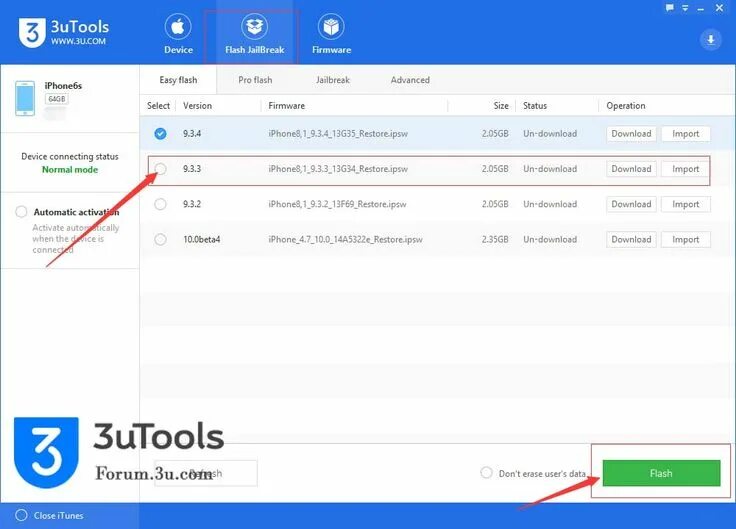Screen dimensions: 736x529
Task: Click iPhone8,1_9.3.2_13F69_Restore.ipsw firmware name
Action: [x=337, y=204]
